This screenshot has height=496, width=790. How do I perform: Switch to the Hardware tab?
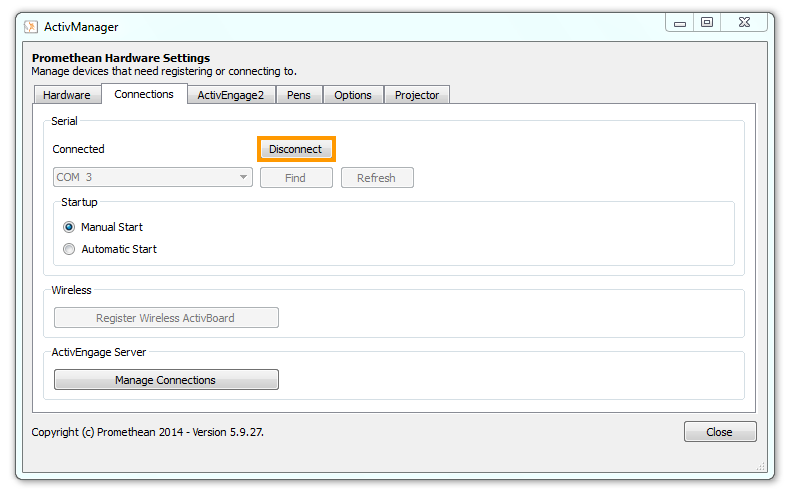(67, 95)
